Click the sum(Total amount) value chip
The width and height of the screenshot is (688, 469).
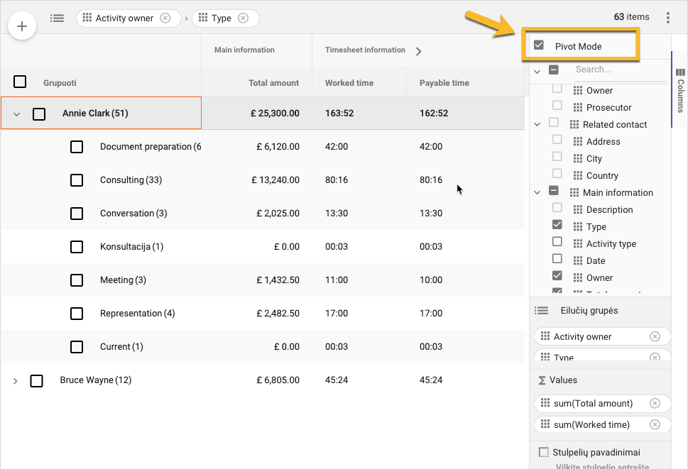coord(602,403)
